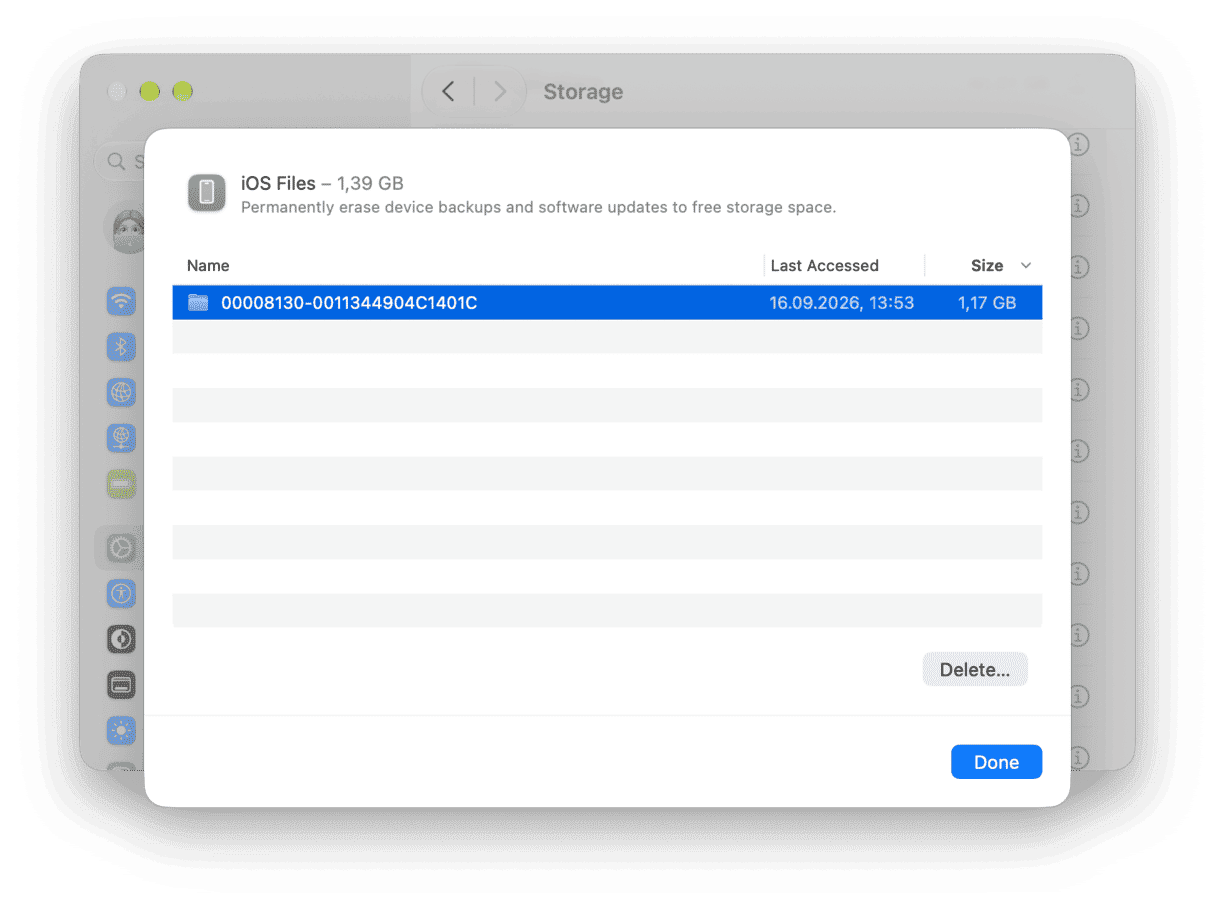1215x913 pixels.
Task: Click the folder icon of the backup row
Action: click(x=198, y=302)
